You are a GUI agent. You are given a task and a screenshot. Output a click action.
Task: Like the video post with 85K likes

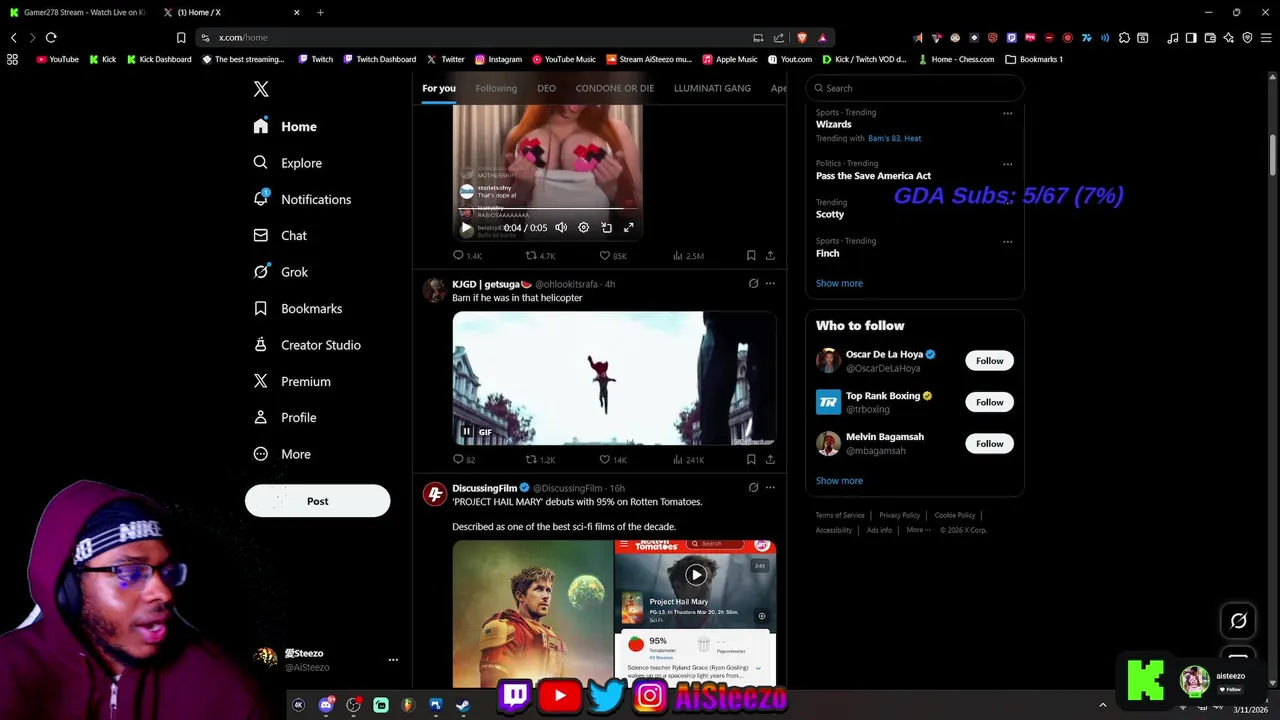click(613, 256)
